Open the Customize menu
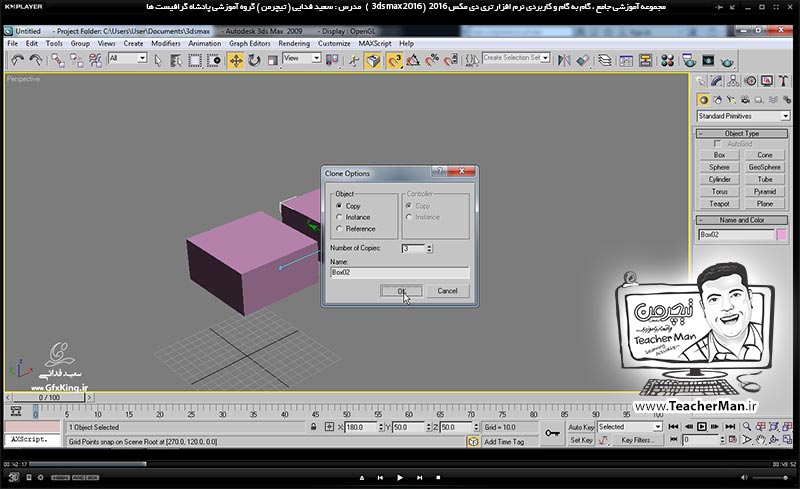 (334, 43)
